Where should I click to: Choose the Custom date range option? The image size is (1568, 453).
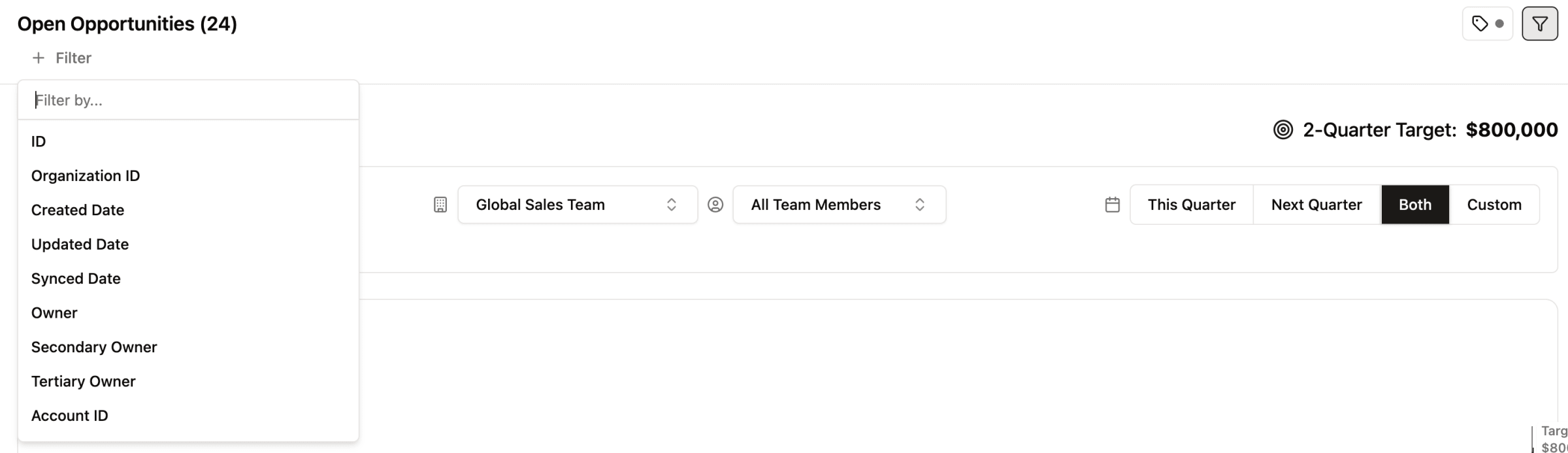point(1494,205)
